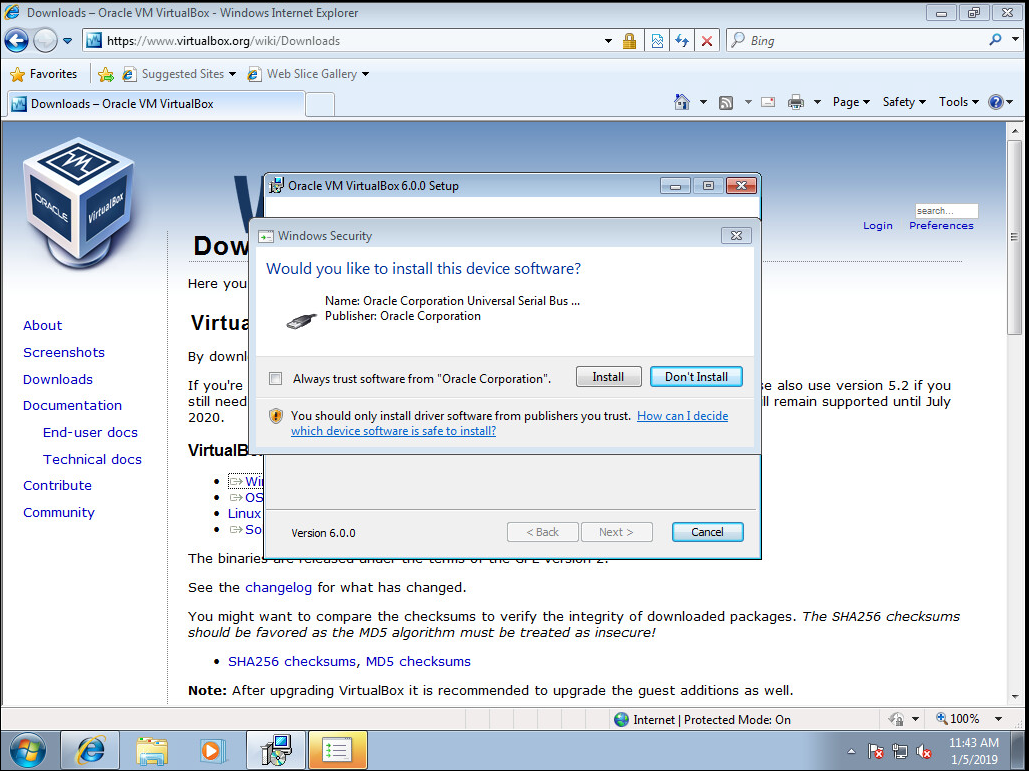Open the changelog link
The image size is (1029, 771).
tap(278, 587)
